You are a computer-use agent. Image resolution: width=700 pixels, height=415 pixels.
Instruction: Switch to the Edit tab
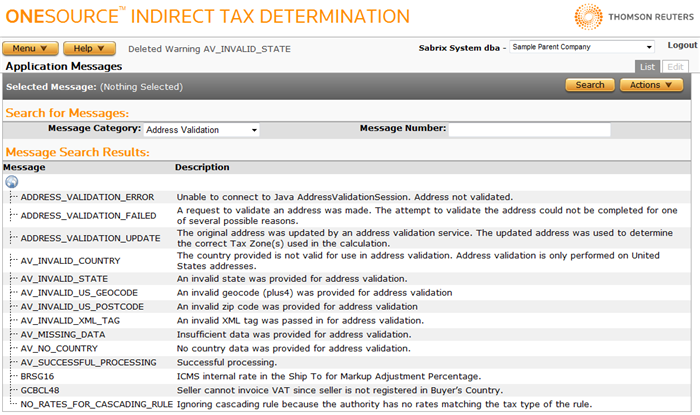coord(675,67)
